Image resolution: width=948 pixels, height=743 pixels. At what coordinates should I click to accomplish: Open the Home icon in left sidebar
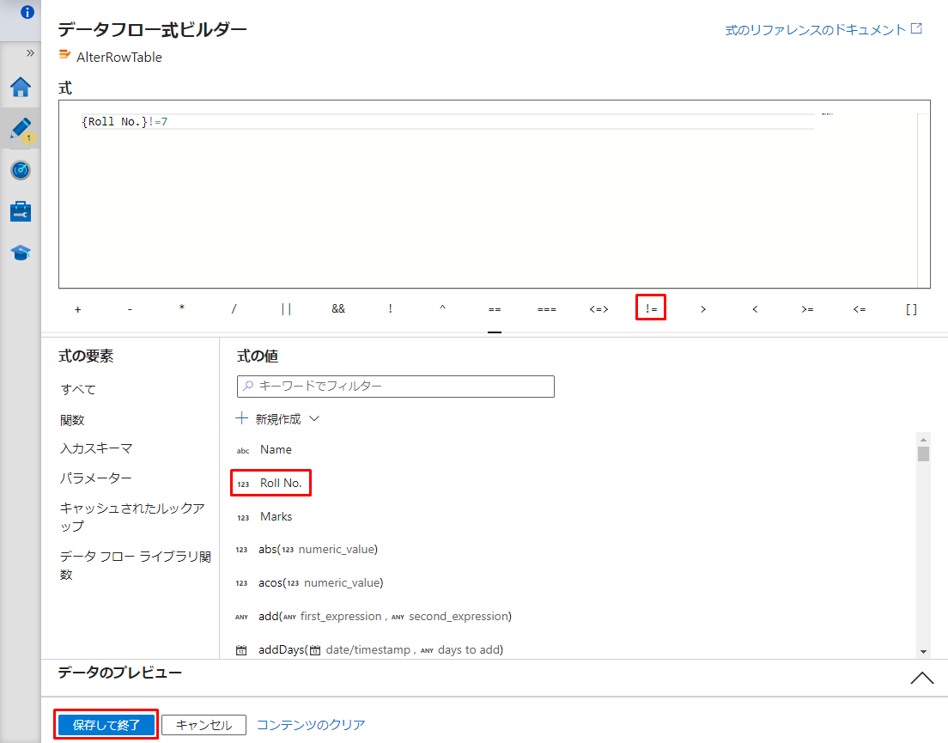[x=20, y=87]
